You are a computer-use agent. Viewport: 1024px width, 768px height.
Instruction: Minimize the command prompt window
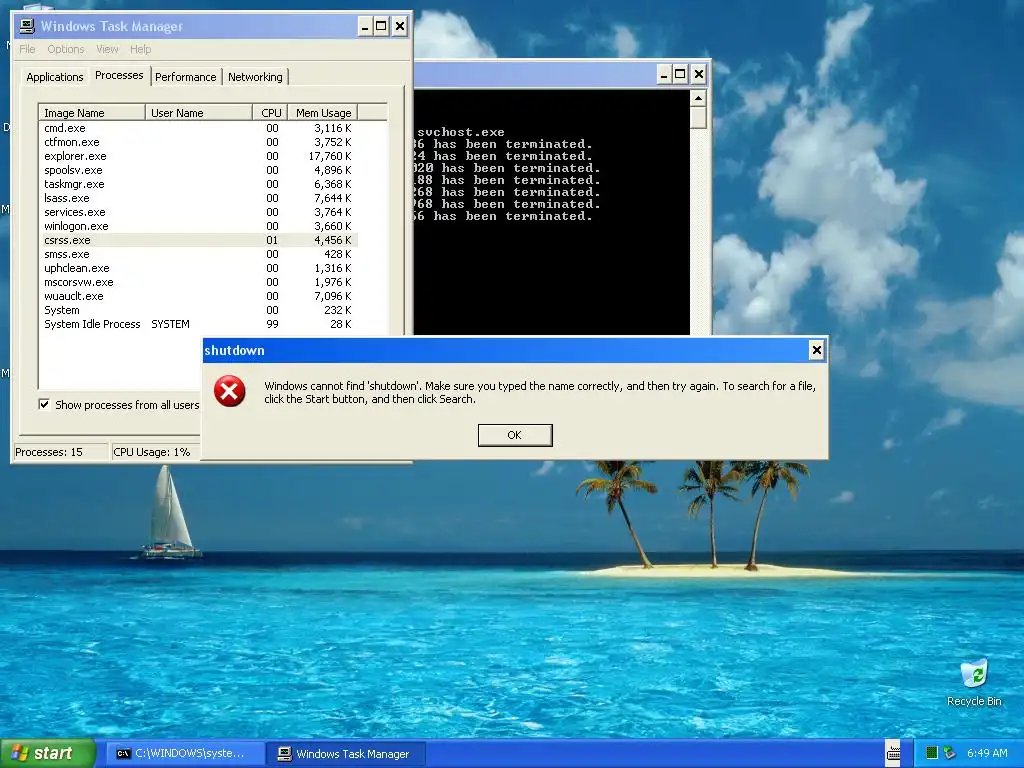664,74
